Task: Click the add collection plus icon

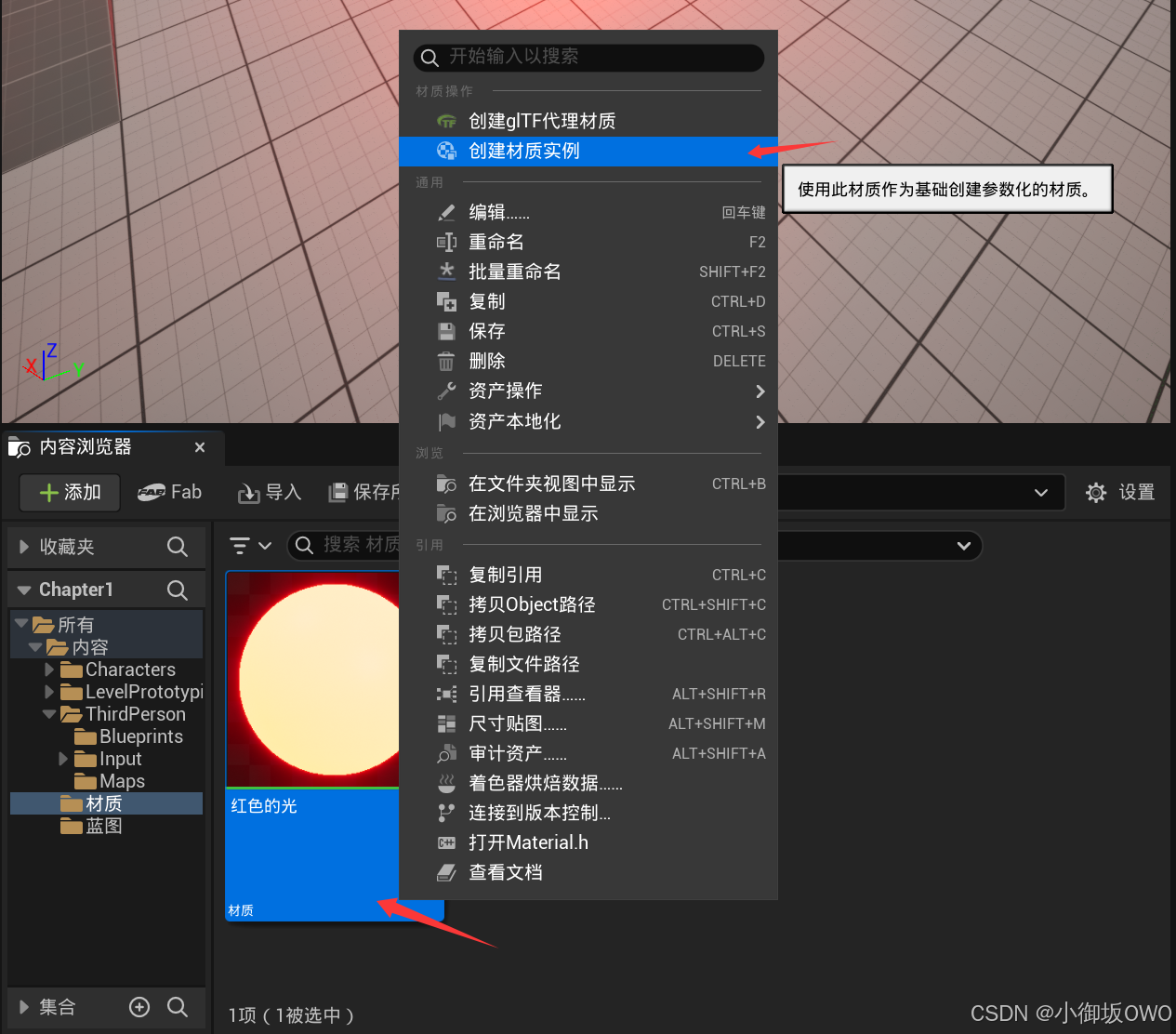Action: click(139, 1007)
